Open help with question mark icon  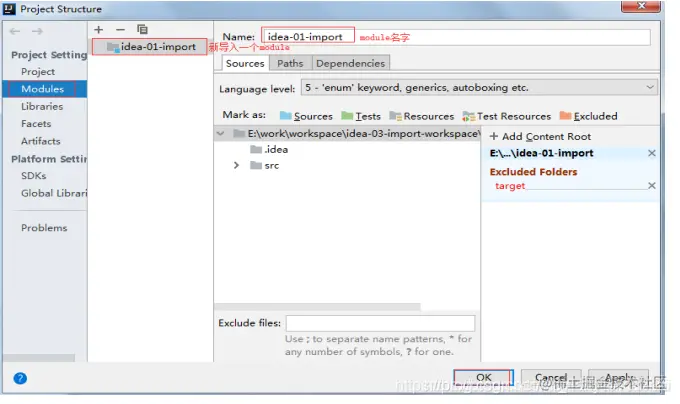(20, 378)
